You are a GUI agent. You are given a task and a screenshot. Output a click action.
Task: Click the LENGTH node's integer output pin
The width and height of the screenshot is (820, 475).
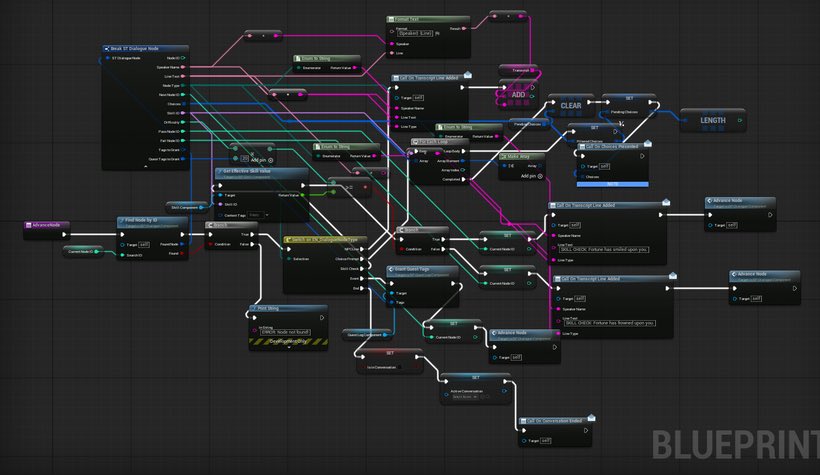(x=739, y=120)
